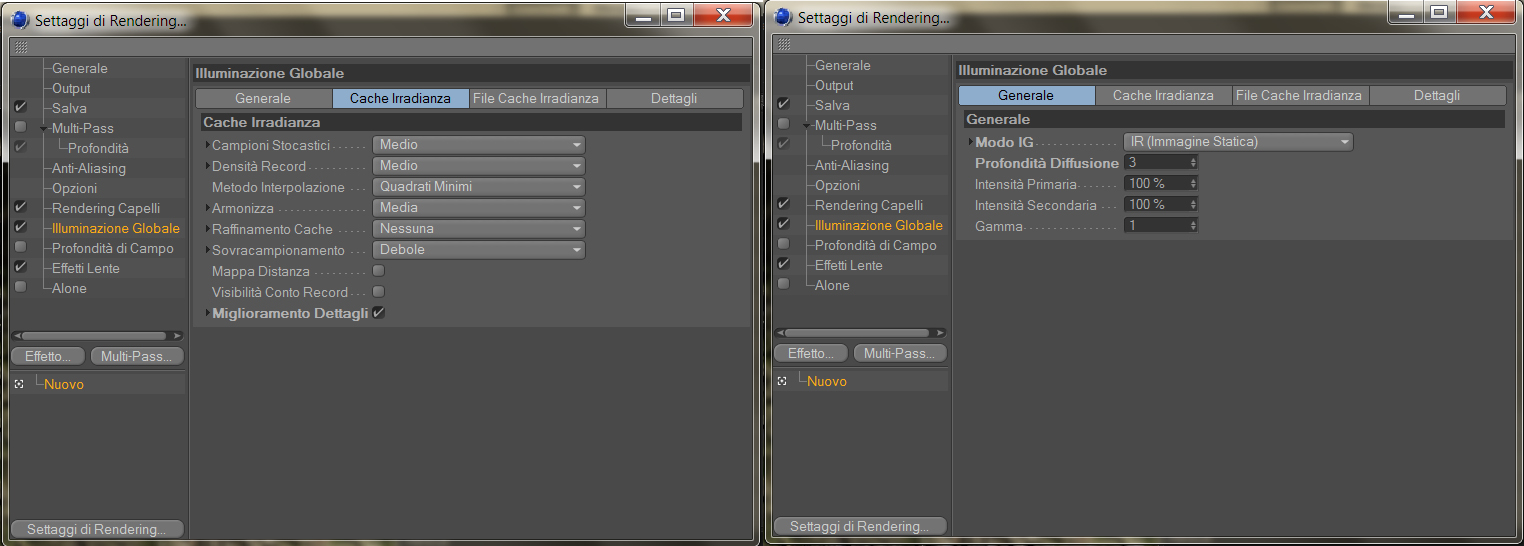Click Profondità Diffusione stepper arrows
This screenshot has height=546, width=1524.
1193,162
